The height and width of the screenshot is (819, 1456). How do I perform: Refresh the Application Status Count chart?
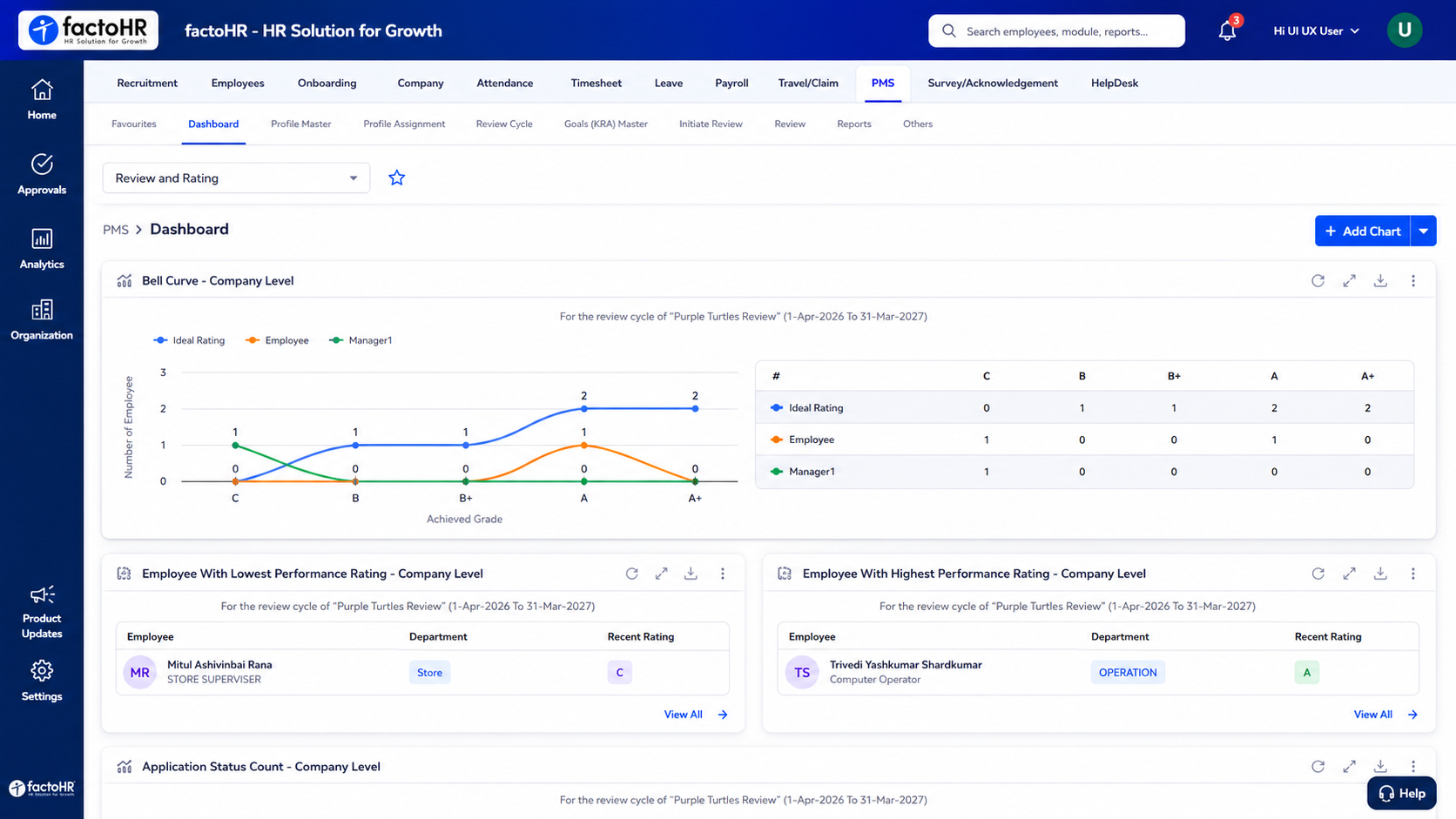click(1318, 766)
